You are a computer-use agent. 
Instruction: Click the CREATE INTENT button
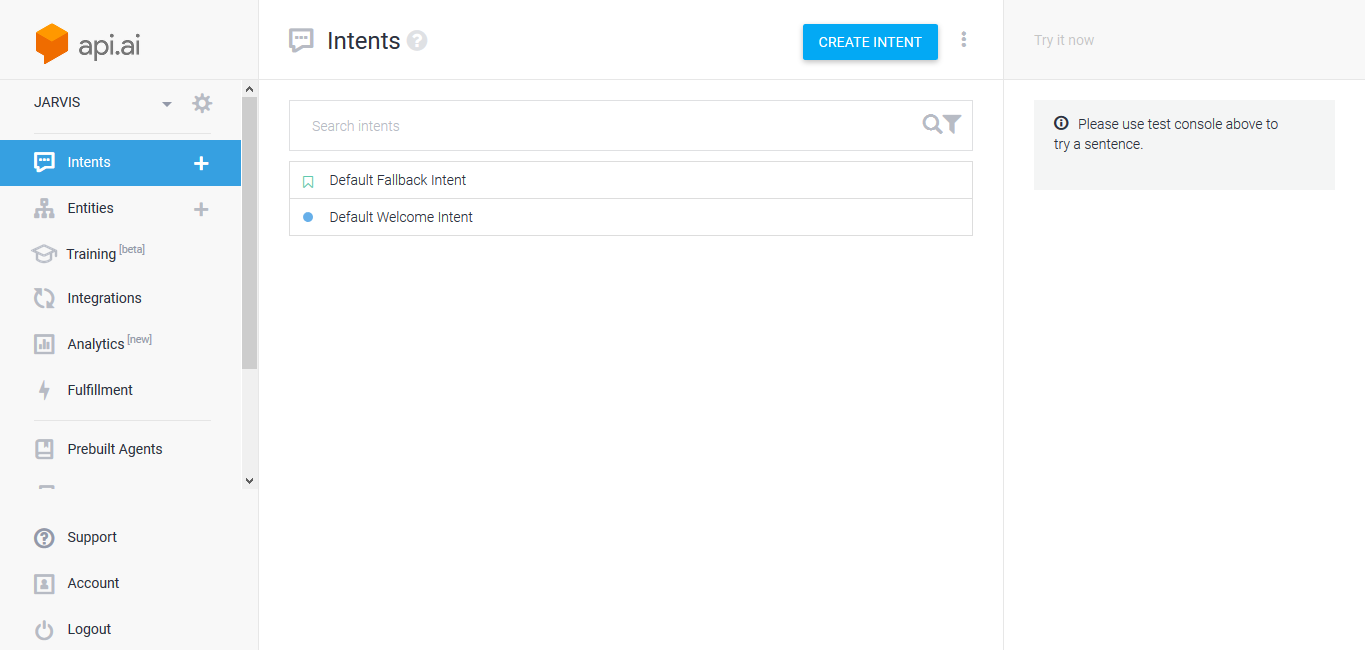[869, 42]
